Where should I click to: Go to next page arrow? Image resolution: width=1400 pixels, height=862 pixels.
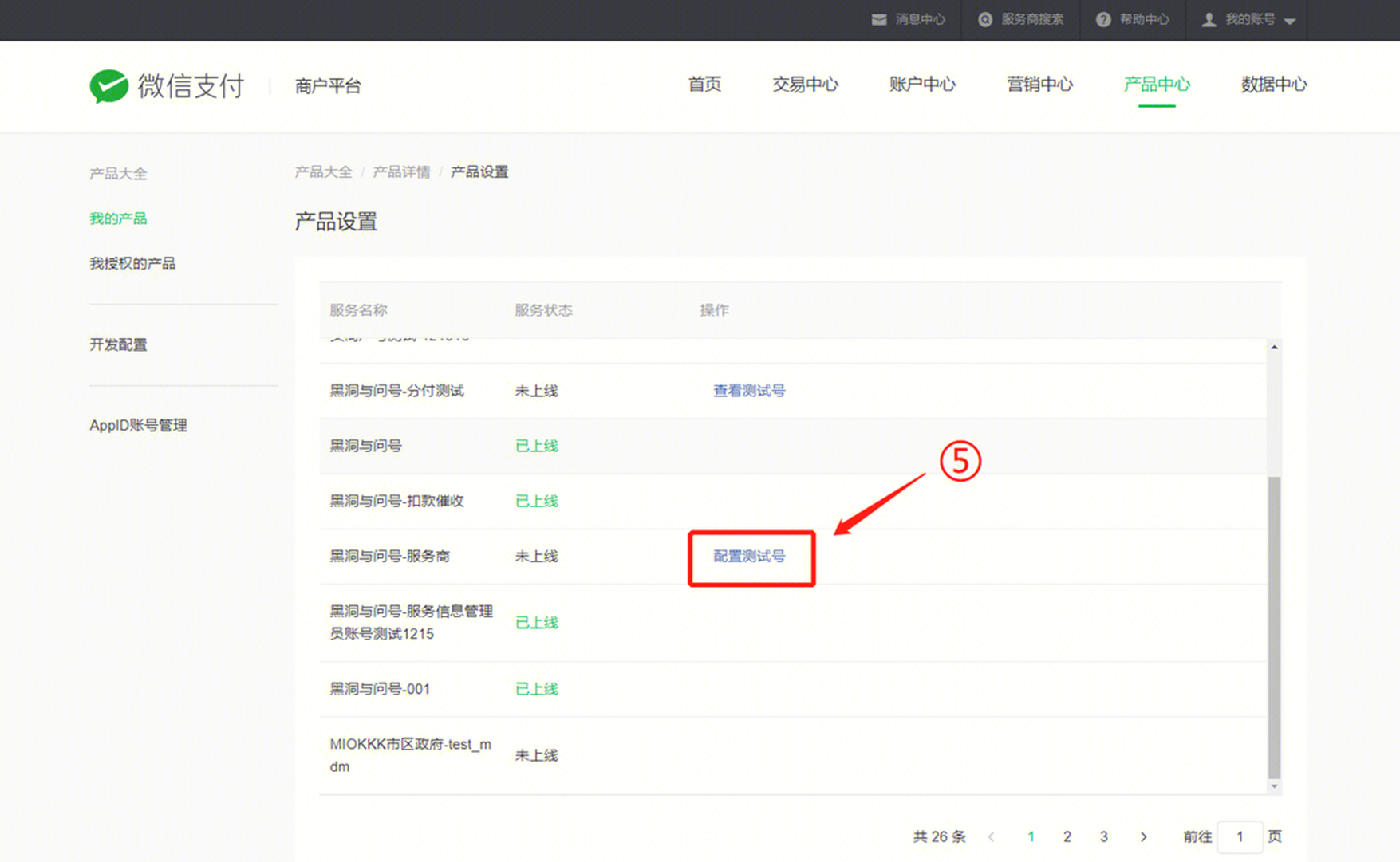pyautogui.click(x=1143, y=836)
